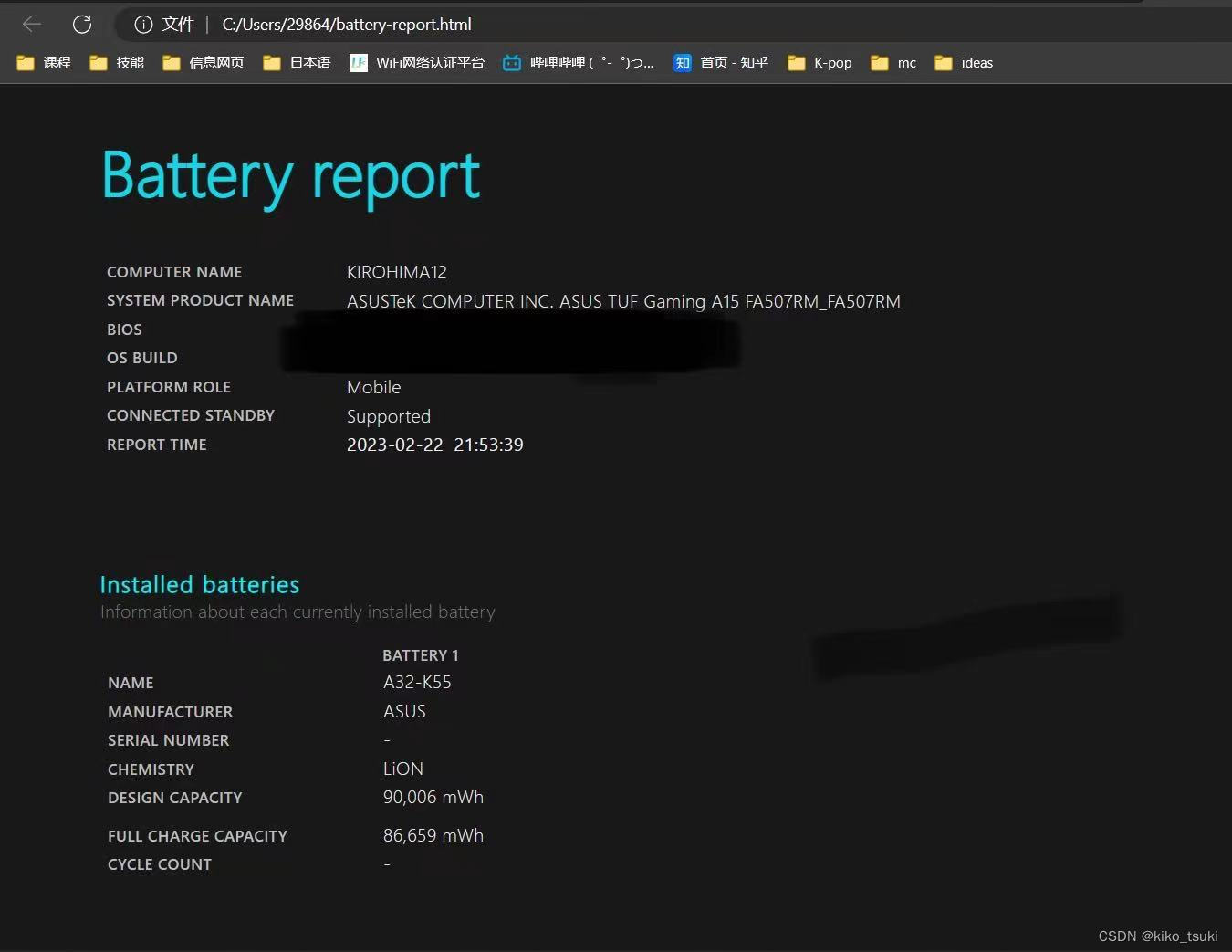Image resolution: width=1232 pixels, height=952 pixels.
Task: Navigate back using the back arrow
Action: pos(31,25)
